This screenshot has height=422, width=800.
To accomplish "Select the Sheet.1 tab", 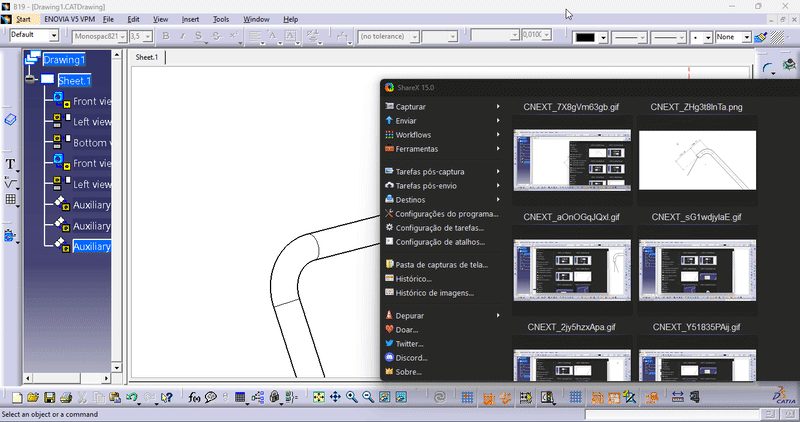I will [x=147, y=57].
